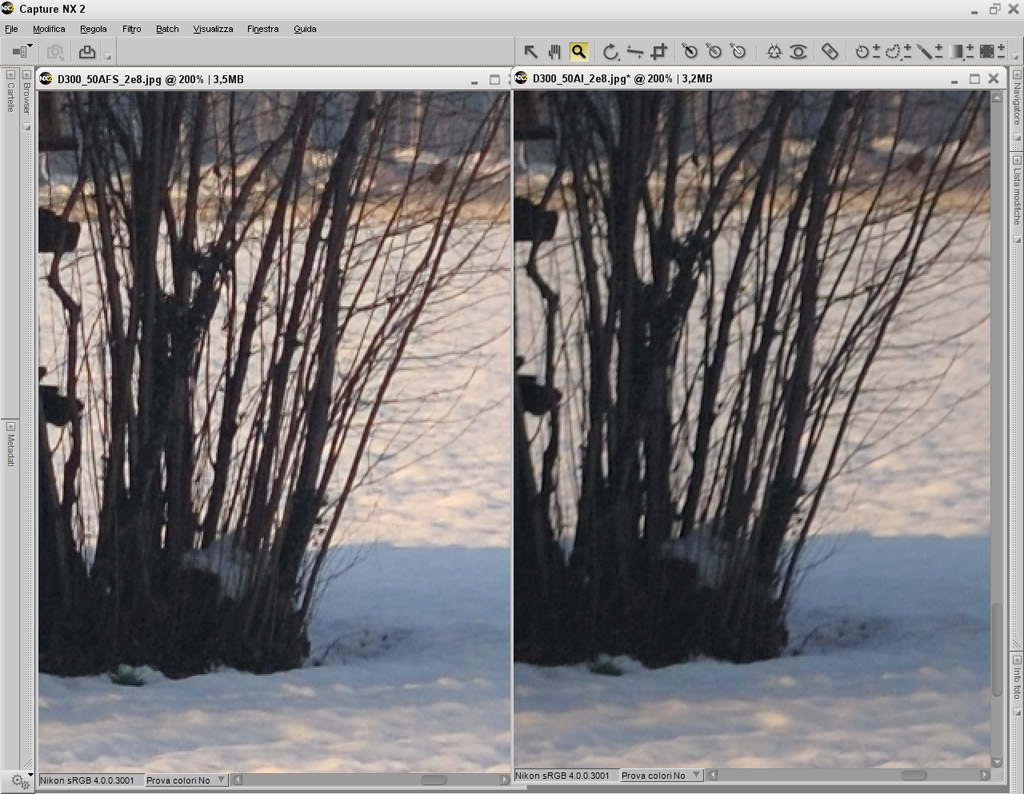Viewport: 1024px width, 794px height.
Task: Click the right image vertical scrollbar
Action: pyautogui.click(x=997, y=430)
